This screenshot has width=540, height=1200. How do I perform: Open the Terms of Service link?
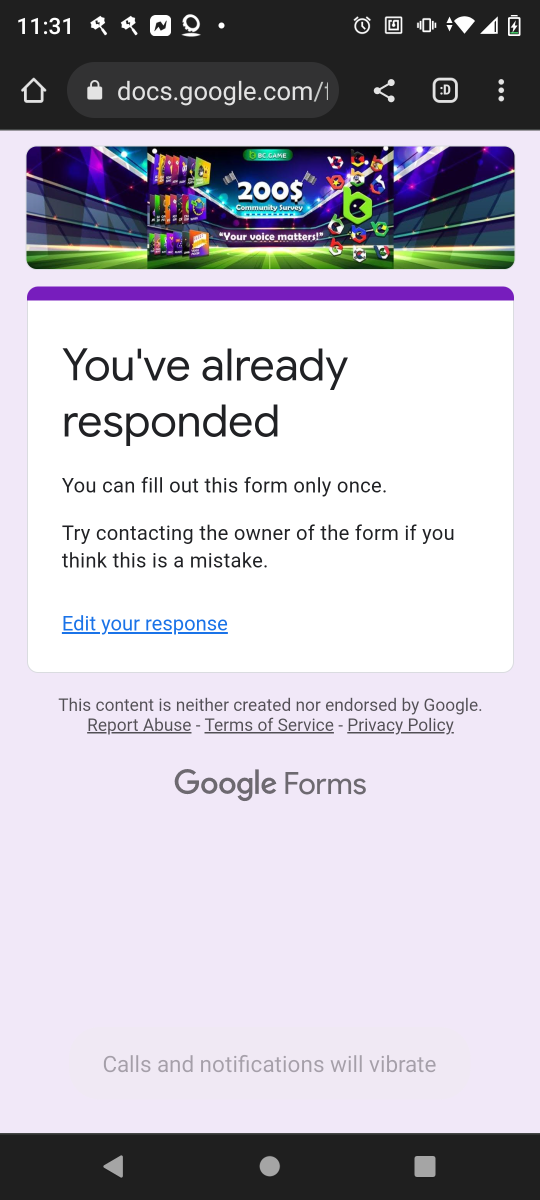[x=269, y=725]
